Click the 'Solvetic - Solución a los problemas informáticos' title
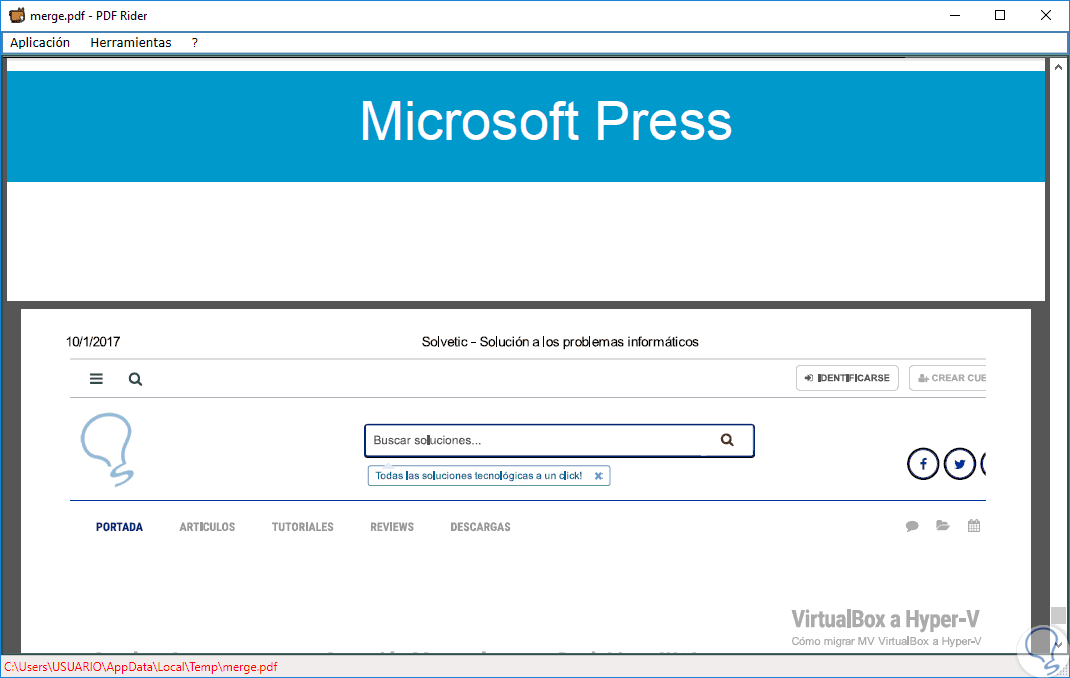Image resolution: width=1070 pixels, height=678 pixels. tap(560, 342)
